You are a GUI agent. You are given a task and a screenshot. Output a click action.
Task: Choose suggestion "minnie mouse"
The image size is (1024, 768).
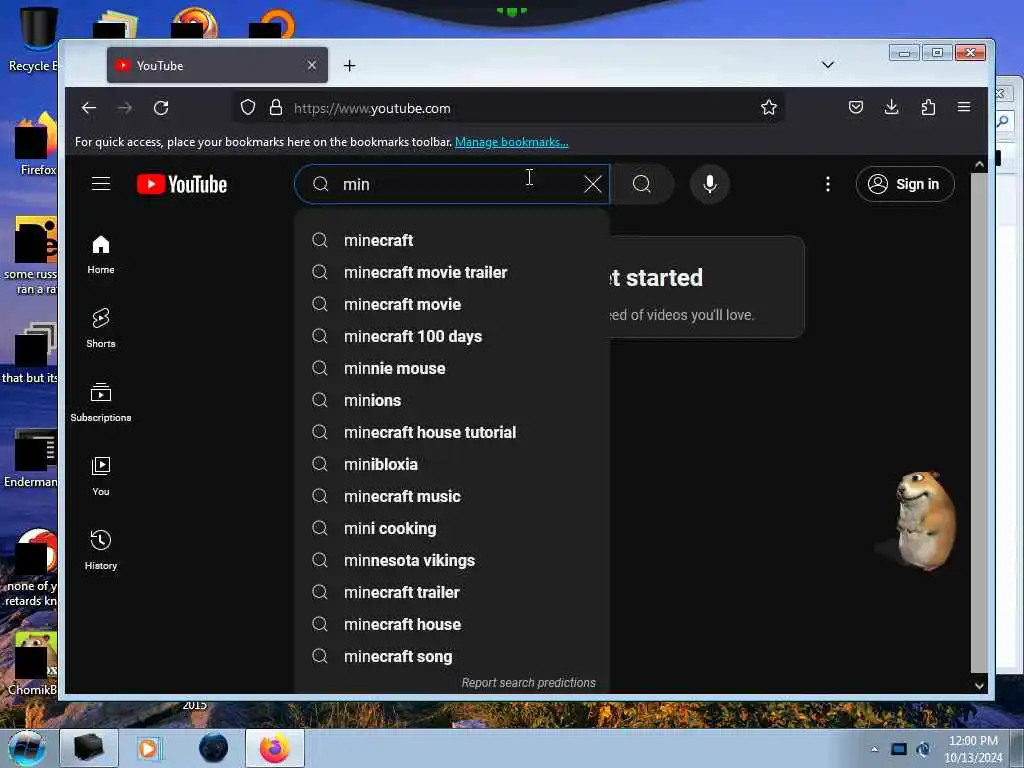[x=452, y=368]
